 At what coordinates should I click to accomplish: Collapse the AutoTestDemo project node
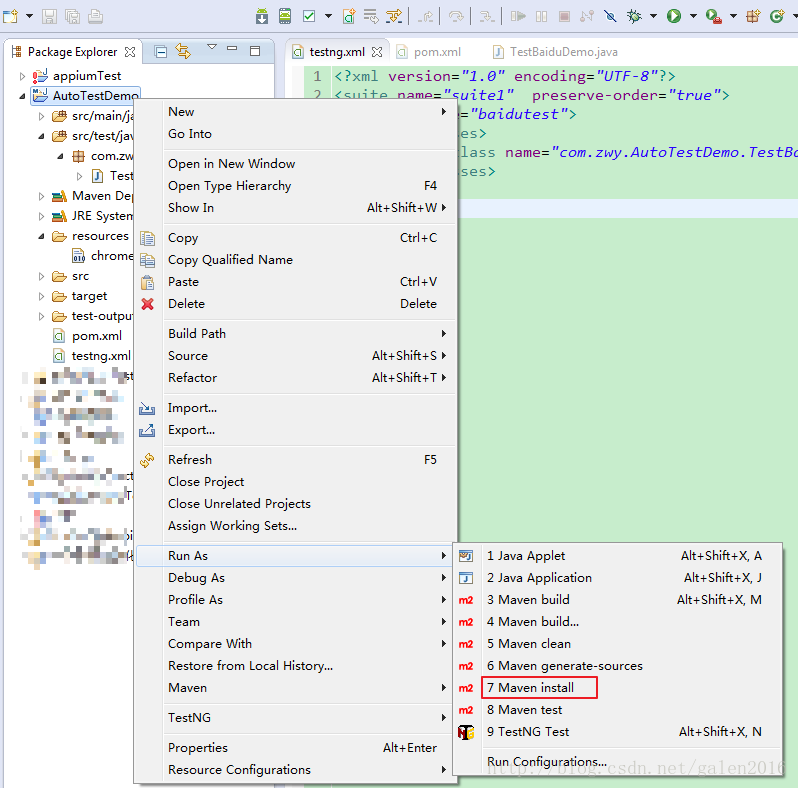[22, 96]
